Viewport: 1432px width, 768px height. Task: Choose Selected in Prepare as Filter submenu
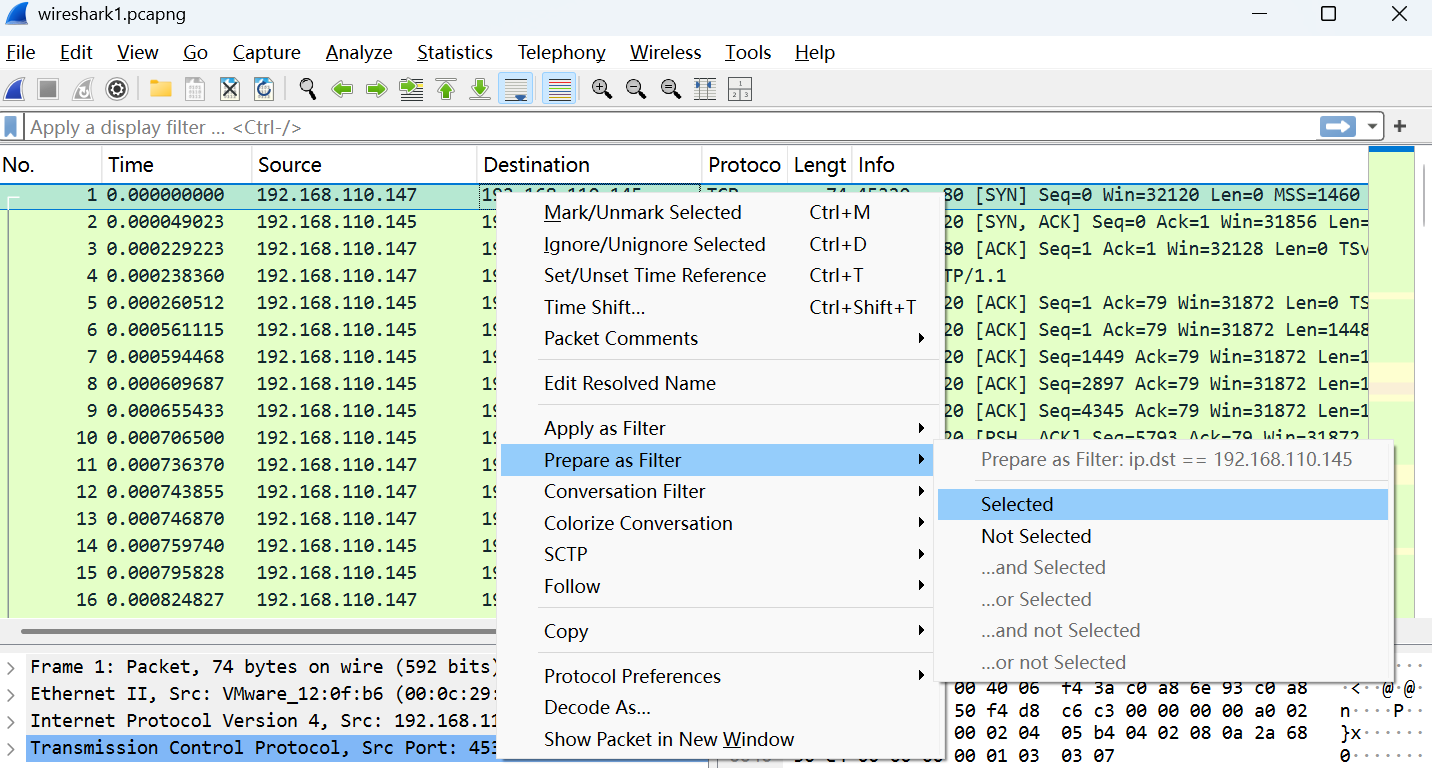coord(1017,505)
